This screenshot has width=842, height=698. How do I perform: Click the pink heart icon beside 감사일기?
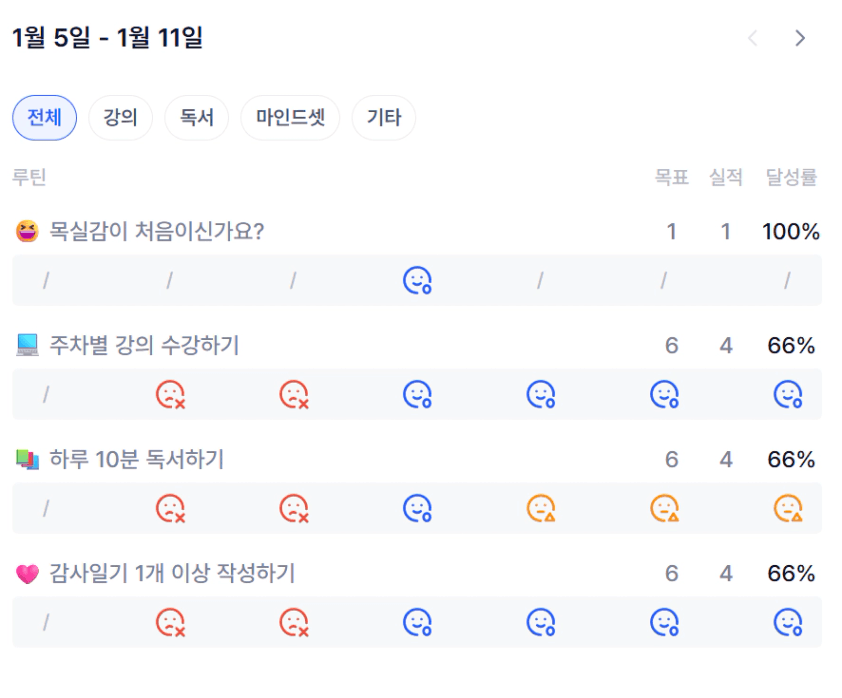27,574
